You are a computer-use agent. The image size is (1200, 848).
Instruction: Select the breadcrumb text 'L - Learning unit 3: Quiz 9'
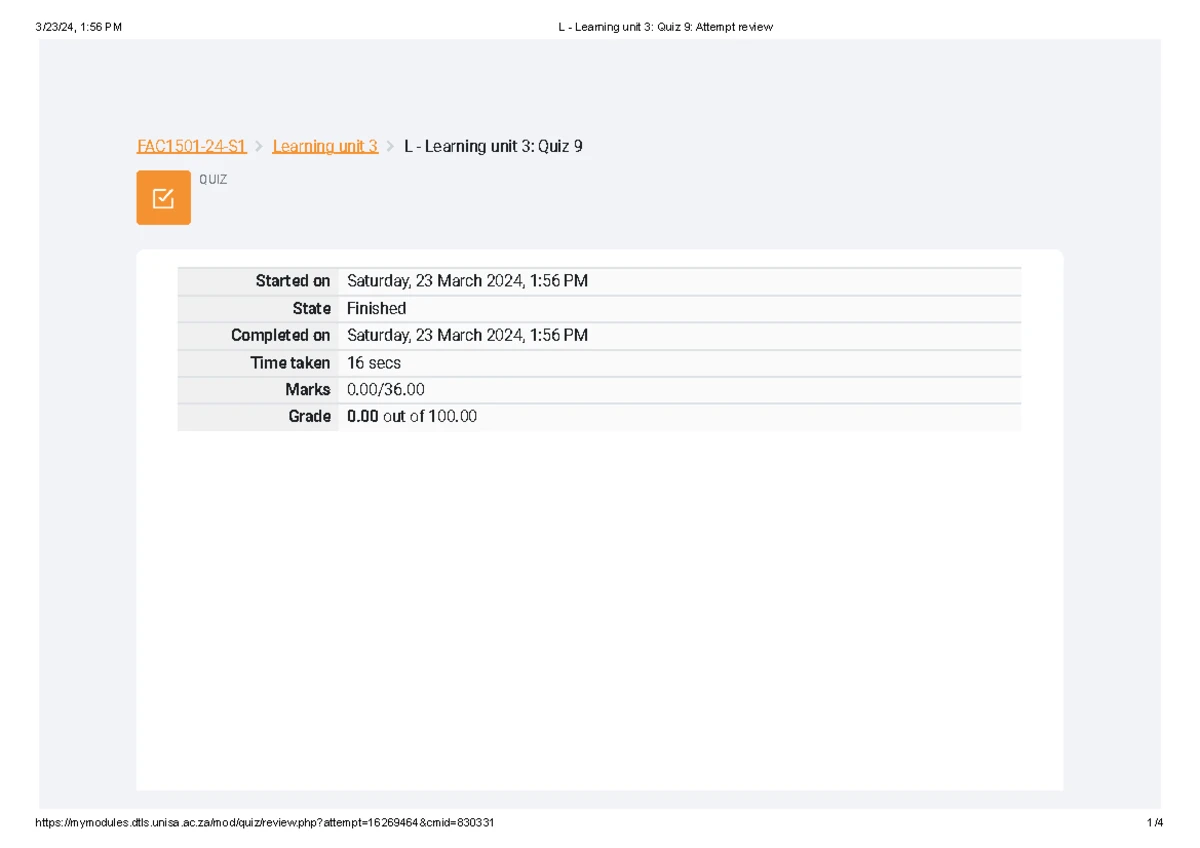tap(493, 146)
